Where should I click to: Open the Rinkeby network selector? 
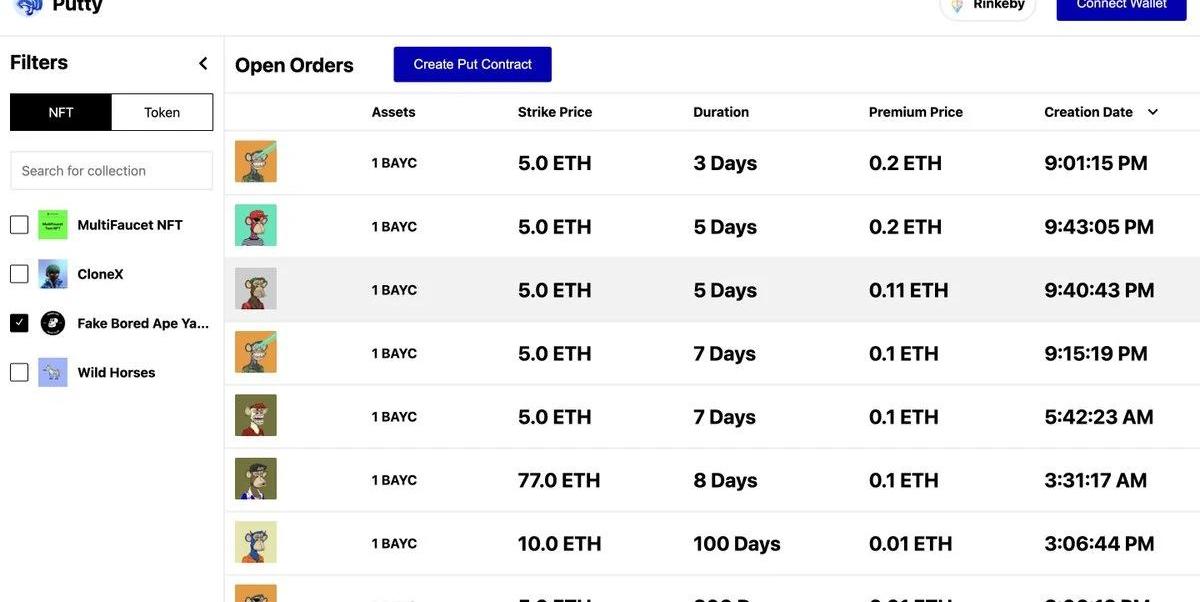(988, 6)
